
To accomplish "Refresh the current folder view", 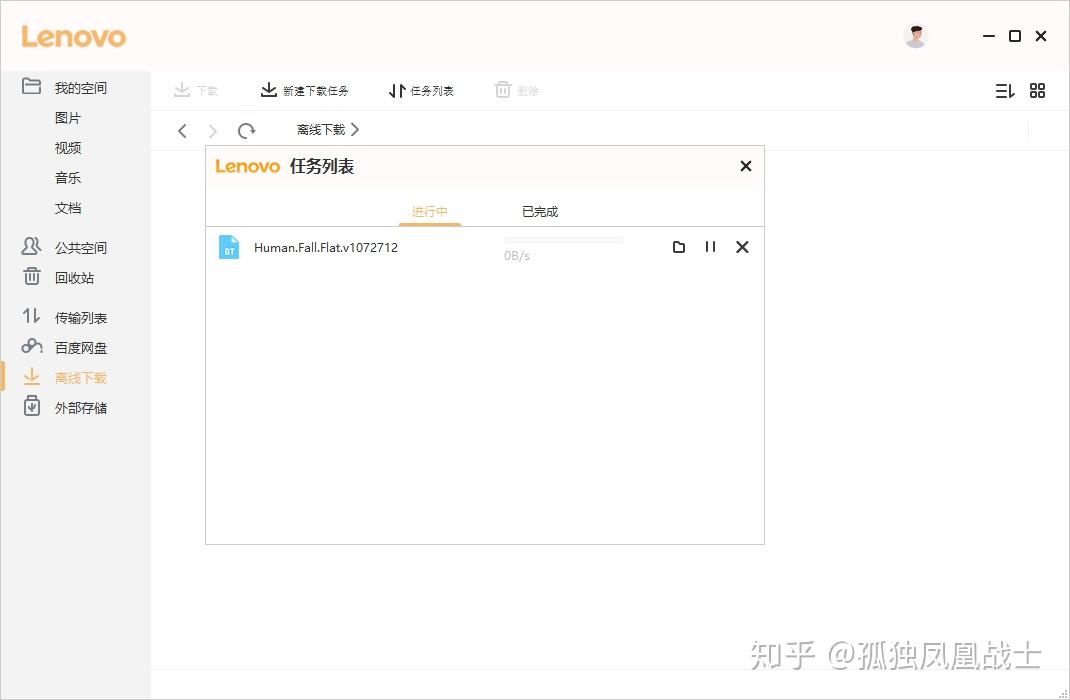I will coord(246,130).
